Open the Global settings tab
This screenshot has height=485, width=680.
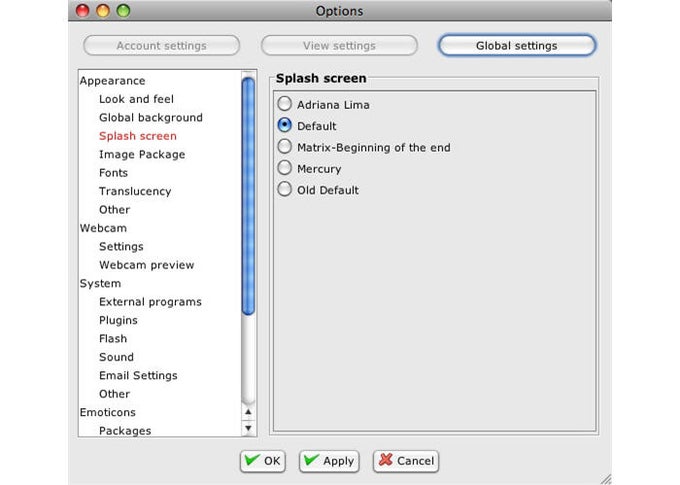click(x=517, y=46)
